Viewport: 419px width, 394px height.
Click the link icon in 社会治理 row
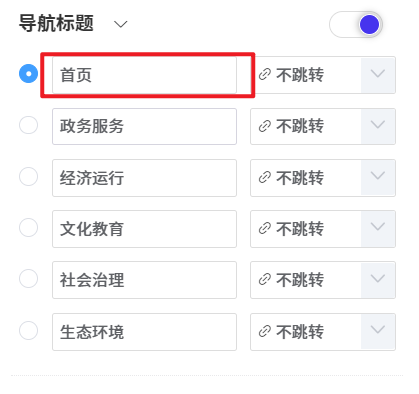click(265, 280)
